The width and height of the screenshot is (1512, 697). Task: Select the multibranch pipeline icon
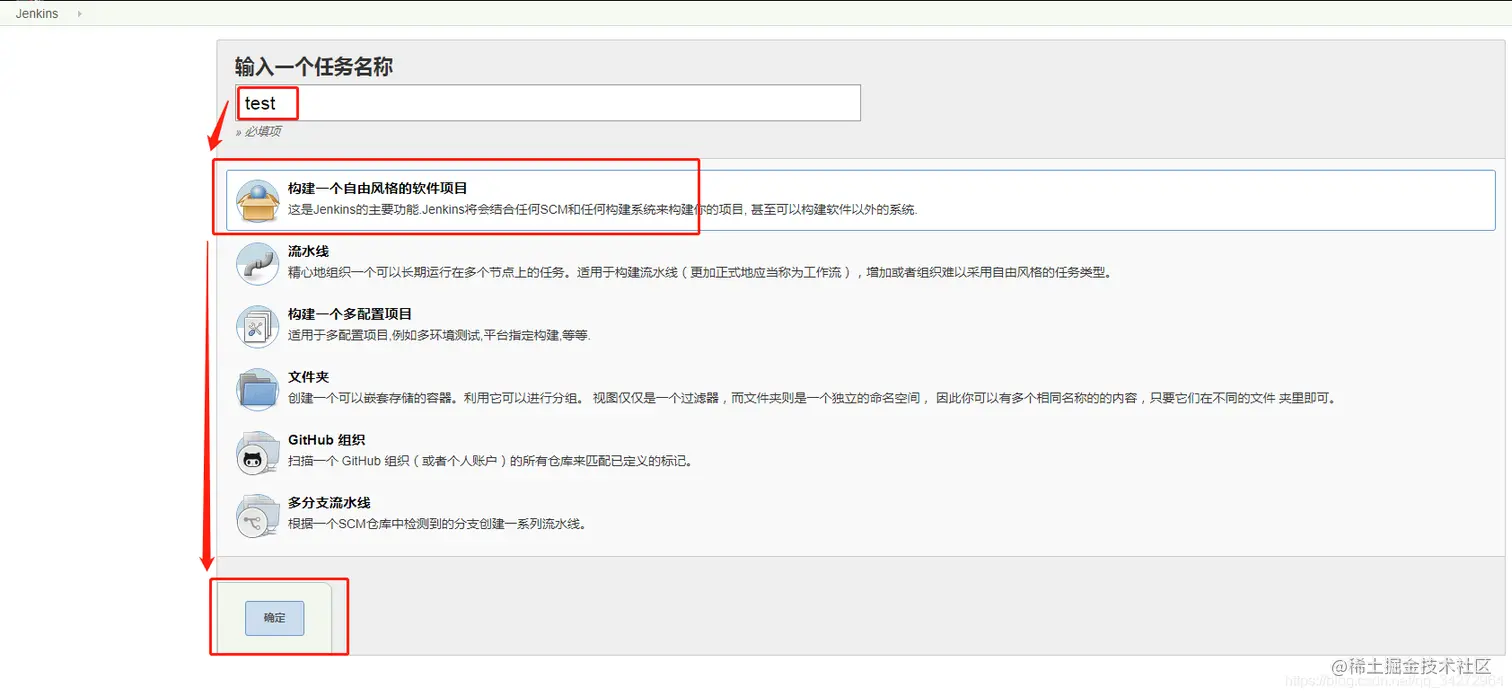[x=257, y=515]
